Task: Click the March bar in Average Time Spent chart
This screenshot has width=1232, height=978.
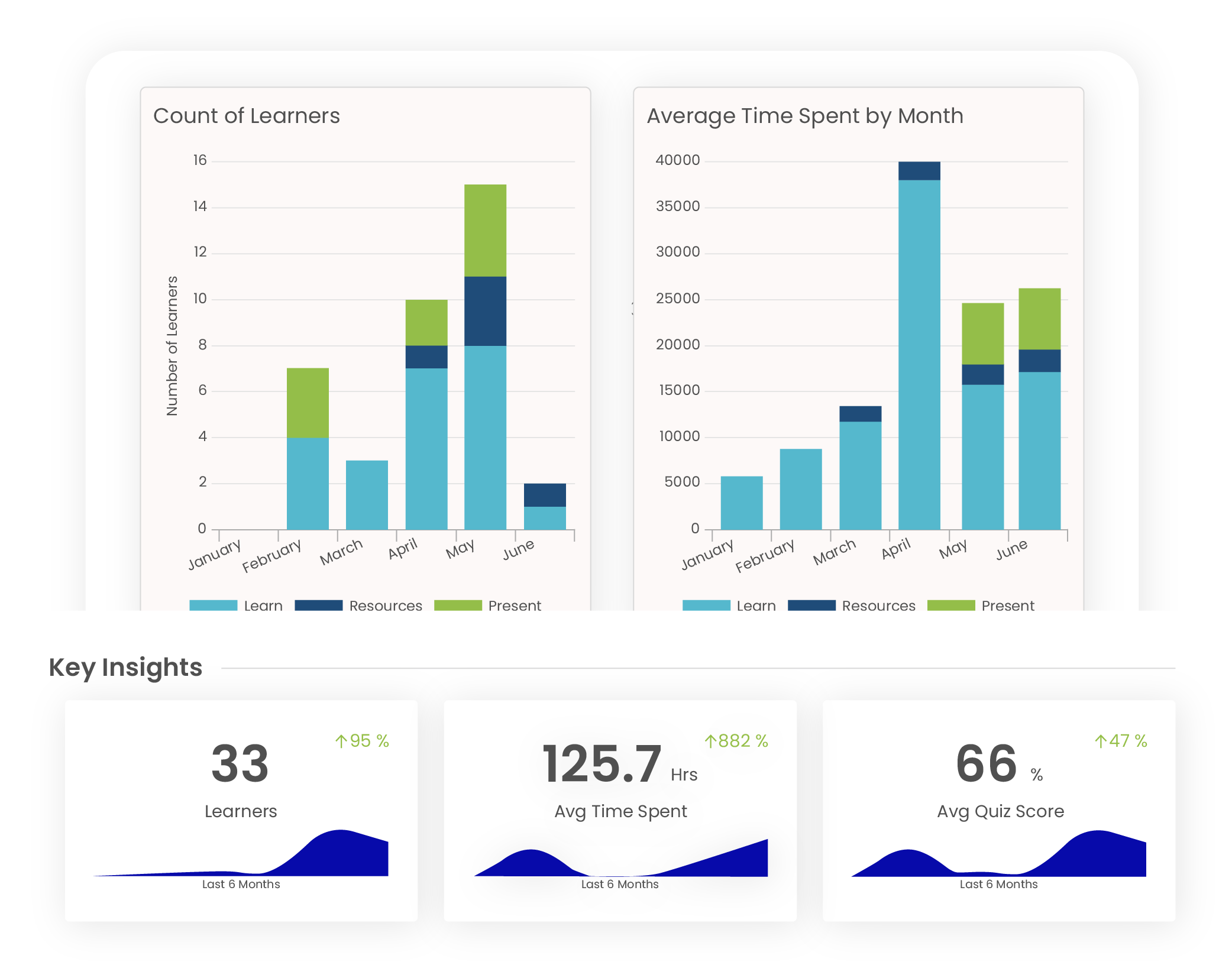Action: tap(860, 468)
